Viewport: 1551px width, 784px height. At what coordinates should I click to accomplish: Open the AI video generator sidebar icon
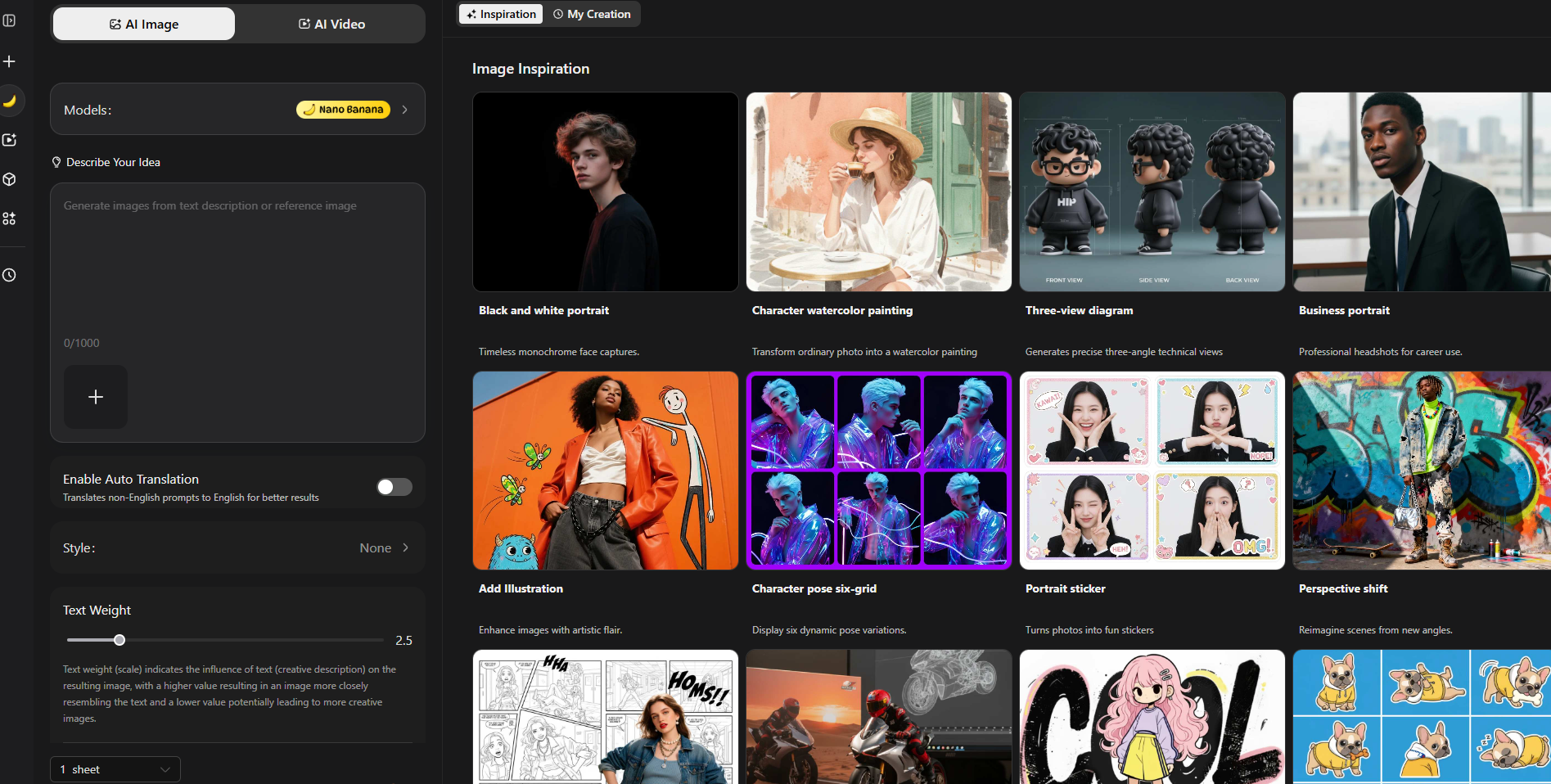pyautogui.click(x=10, y=140)
